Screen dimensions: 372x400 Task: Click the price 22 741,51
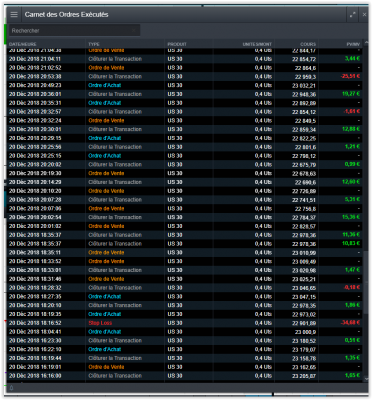tap(304, 200)
